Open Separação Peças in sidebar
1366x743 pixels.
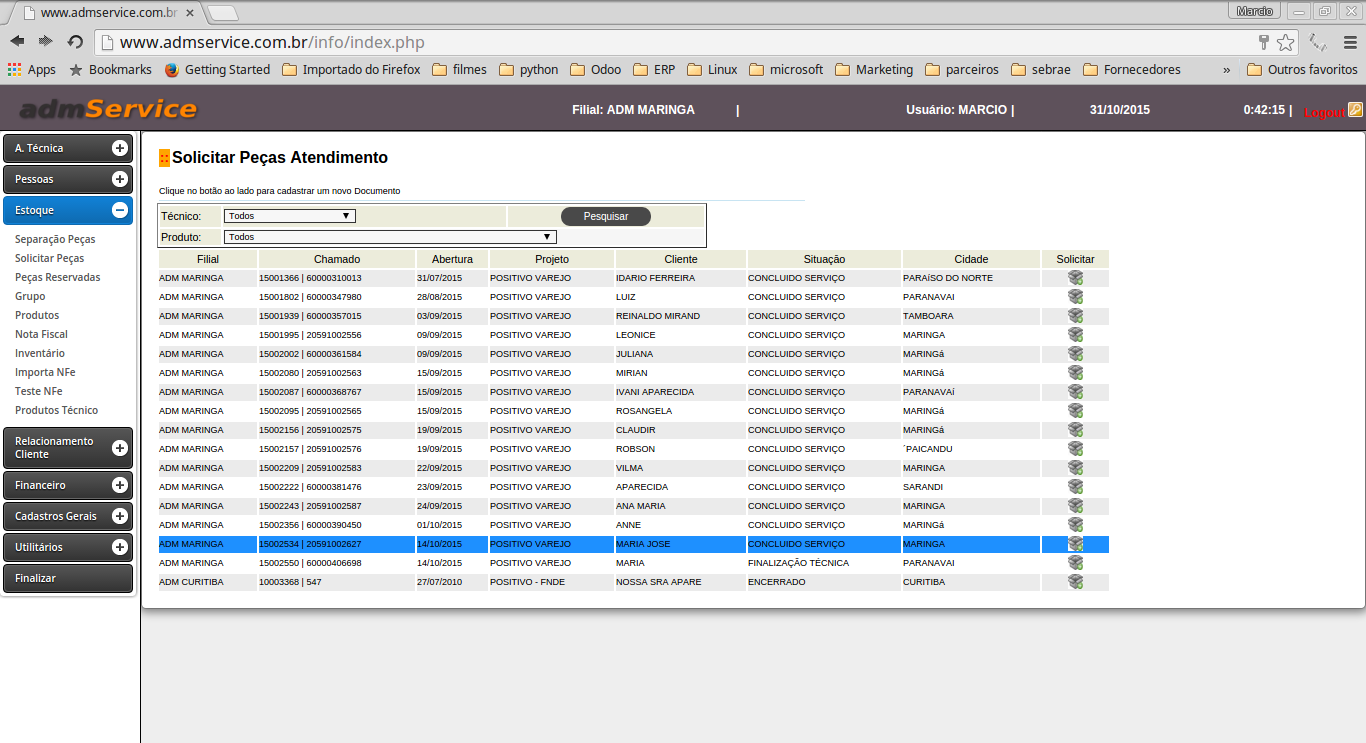click(x=55, y=240)
